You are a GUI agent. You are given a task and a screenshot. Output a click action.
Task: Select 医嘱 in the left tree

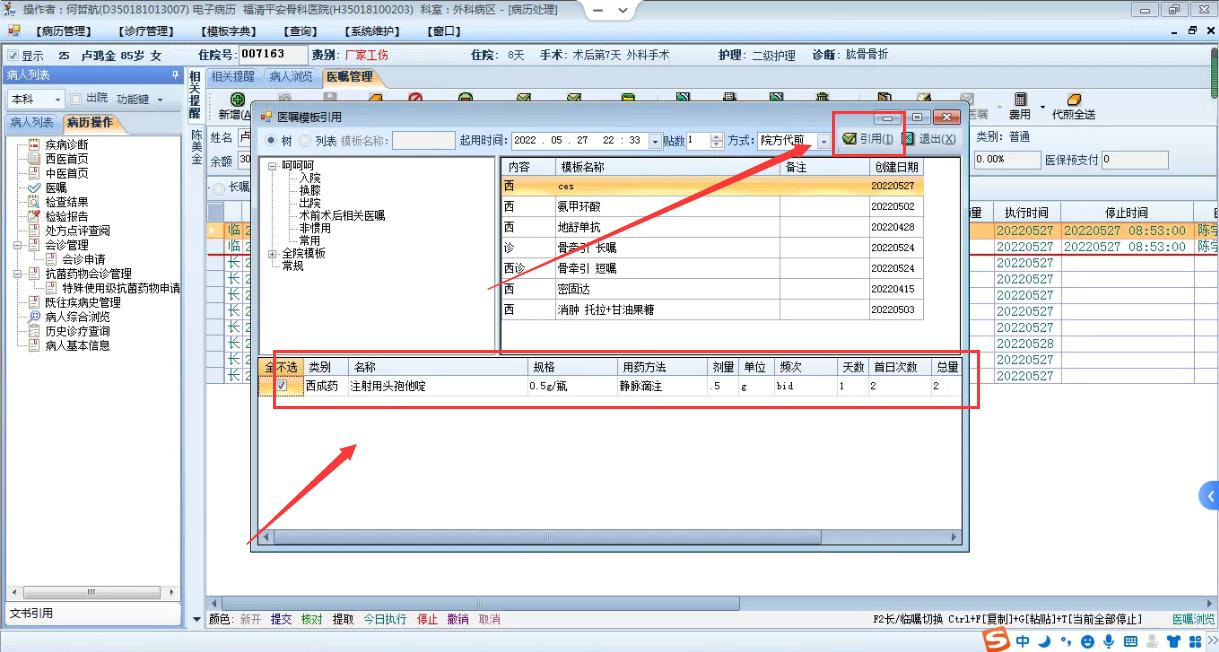coord(55,187)
